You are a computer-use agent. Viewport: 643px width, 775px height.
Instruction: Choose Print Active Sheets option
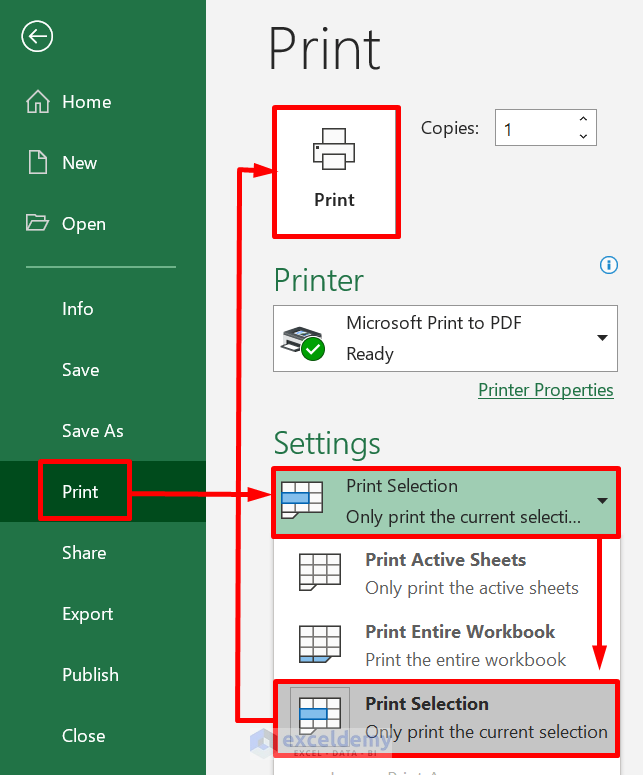[445, 573]
